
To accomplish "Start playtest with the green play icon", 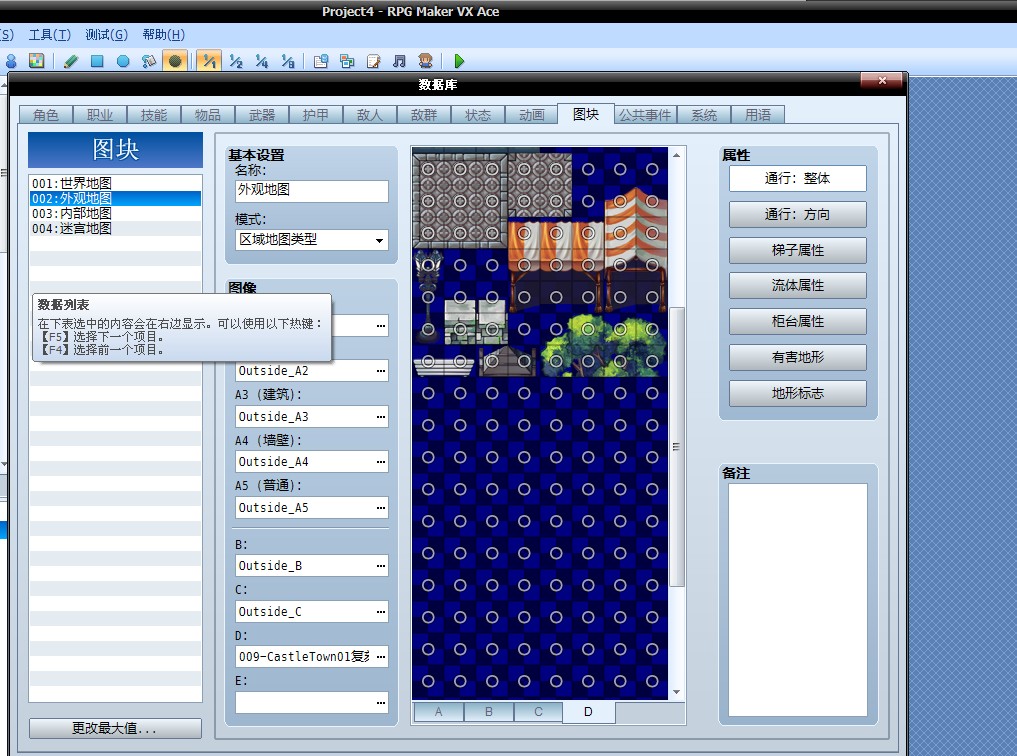I will click(459, 61).
